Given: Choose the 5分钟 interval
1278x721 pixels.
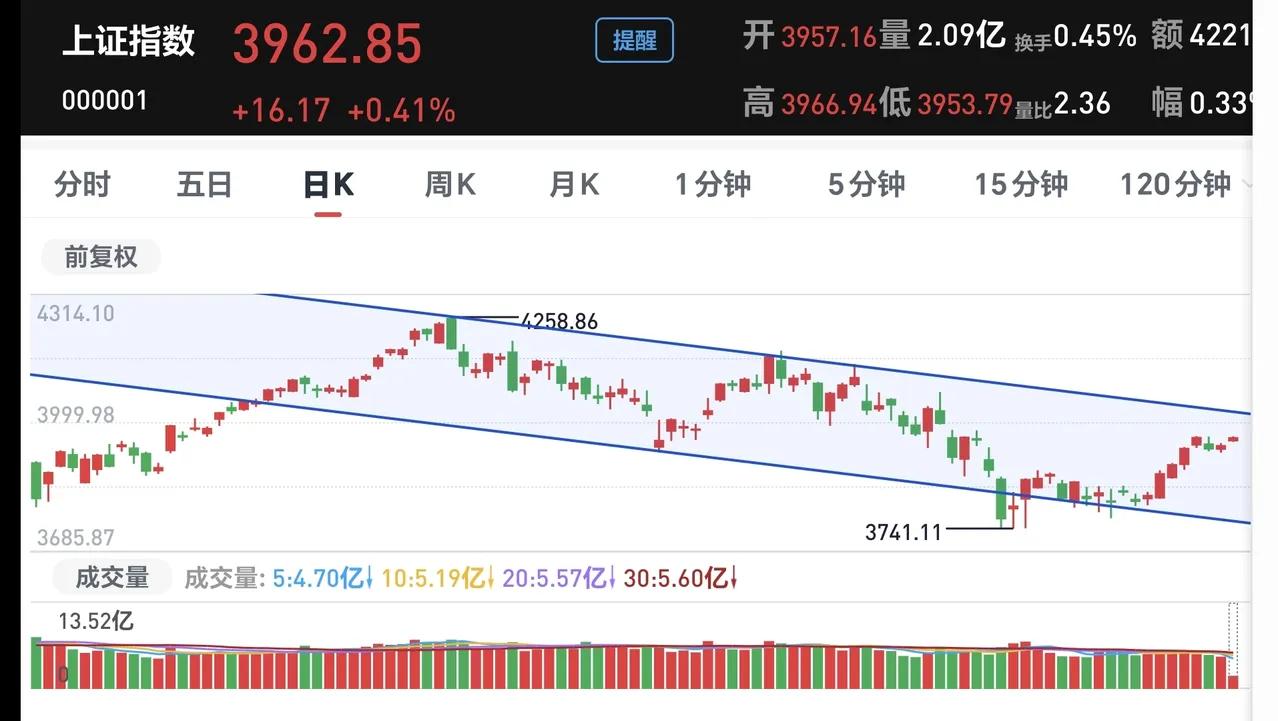Looking at the screenshot, I should point(866,184).
